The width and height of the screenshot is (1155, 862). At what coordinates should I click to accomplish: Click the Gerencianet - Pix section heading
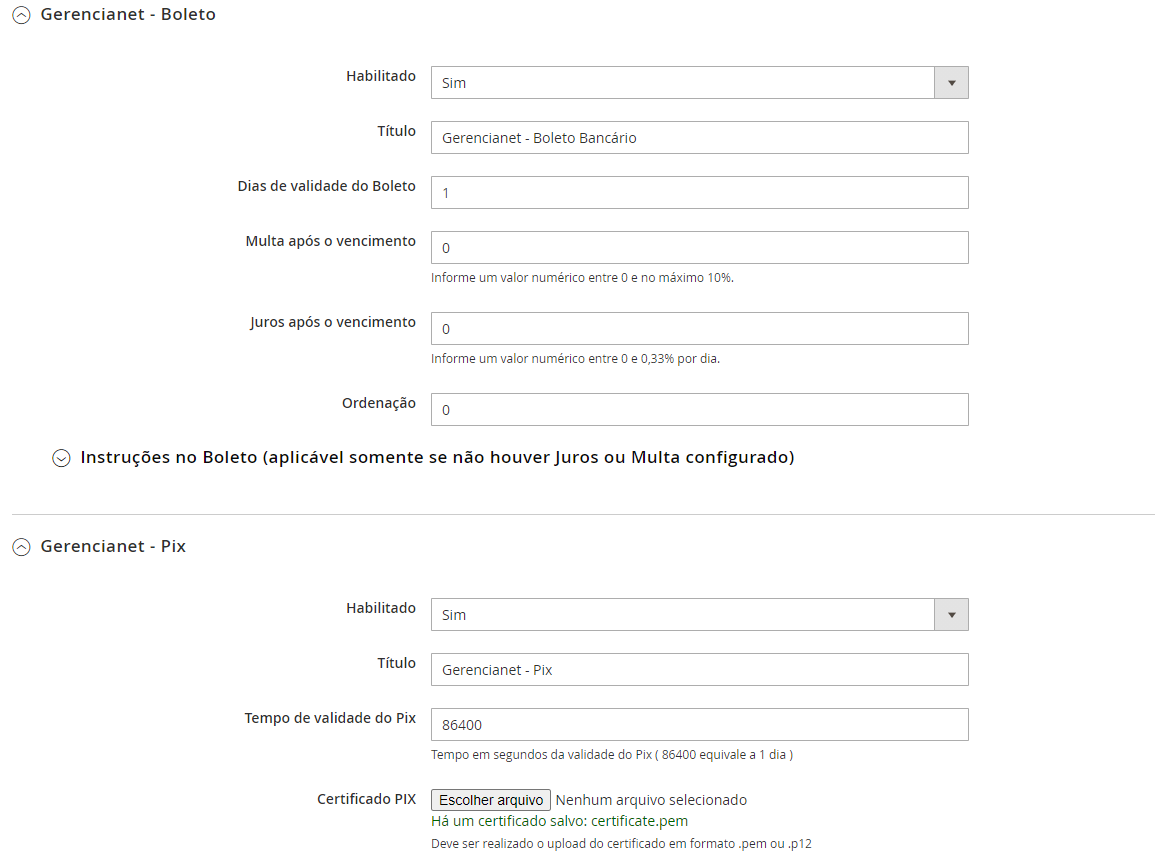[113, 547]
